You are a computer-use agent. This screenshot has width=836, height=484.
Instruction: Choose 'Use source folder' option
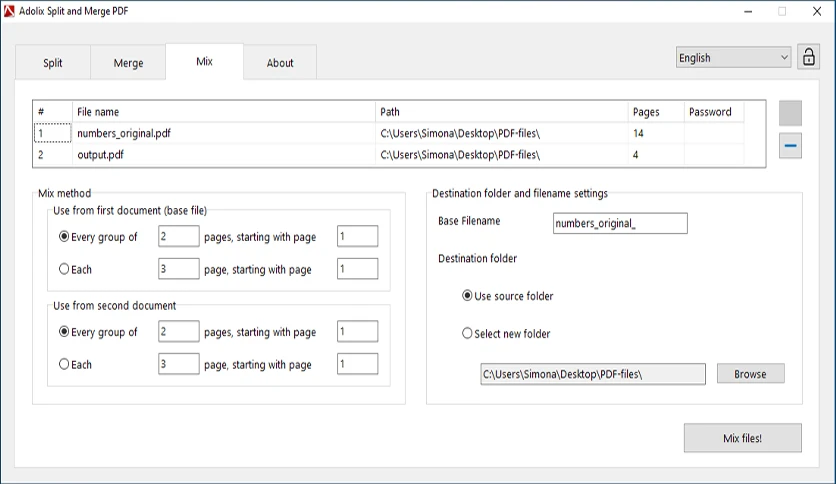click(x=508, y=296)
